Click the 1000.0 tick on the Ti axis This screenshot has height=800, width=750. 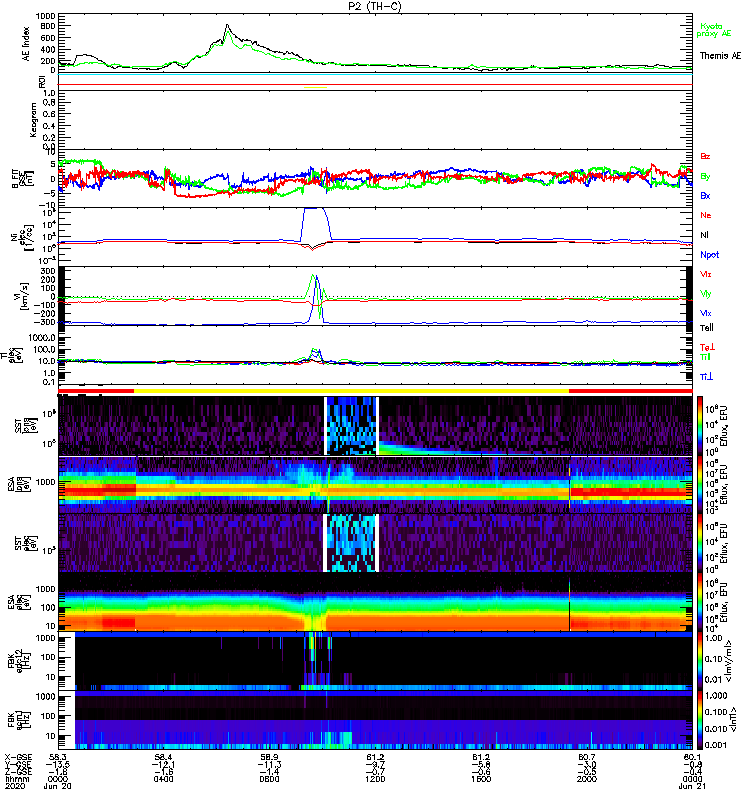41,338
